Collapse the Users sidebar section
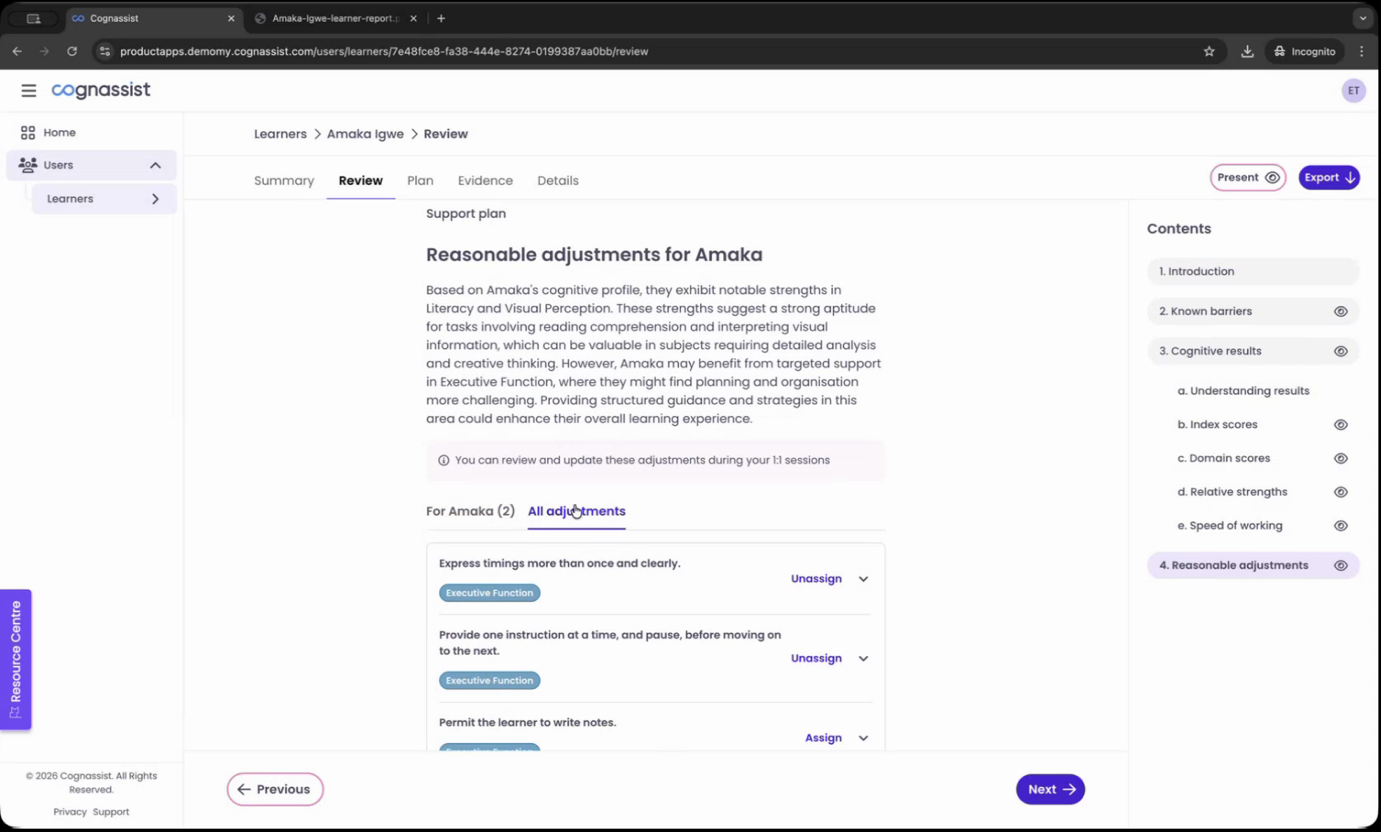The height and width of the screenshot is (832, 1381). pyautogui.click(x=155, y=165)
